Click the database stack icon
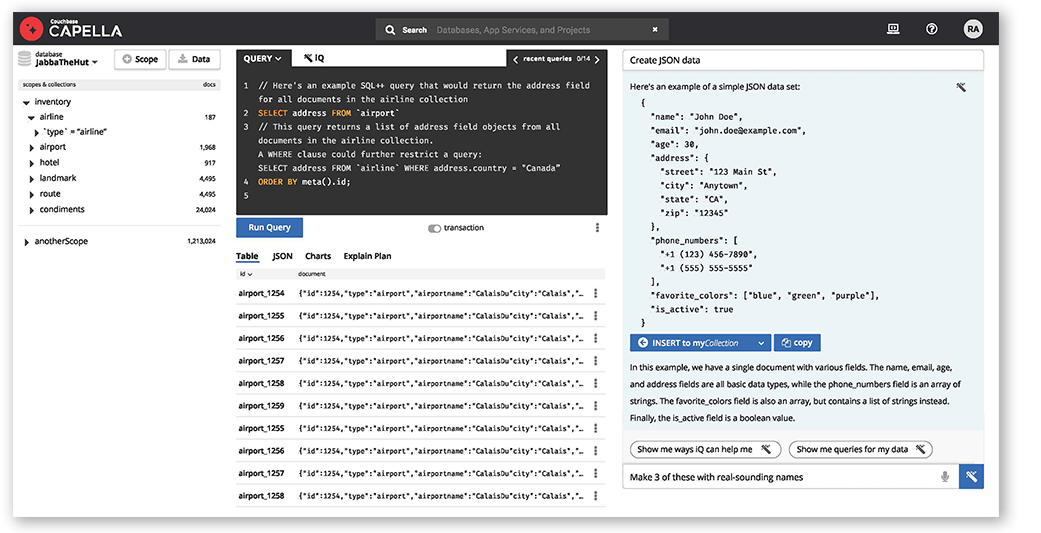This screenshot has width=1041, height=533. (25, 58)
